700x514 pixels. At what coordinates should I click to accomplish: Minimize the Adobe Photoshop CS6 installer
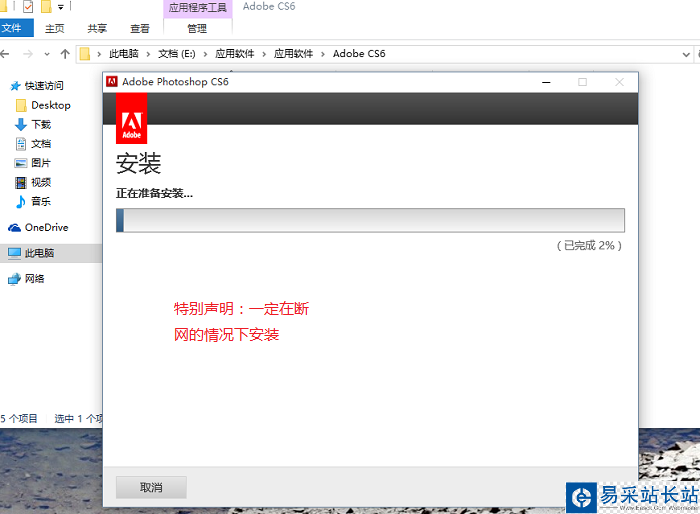click(546, 82)
